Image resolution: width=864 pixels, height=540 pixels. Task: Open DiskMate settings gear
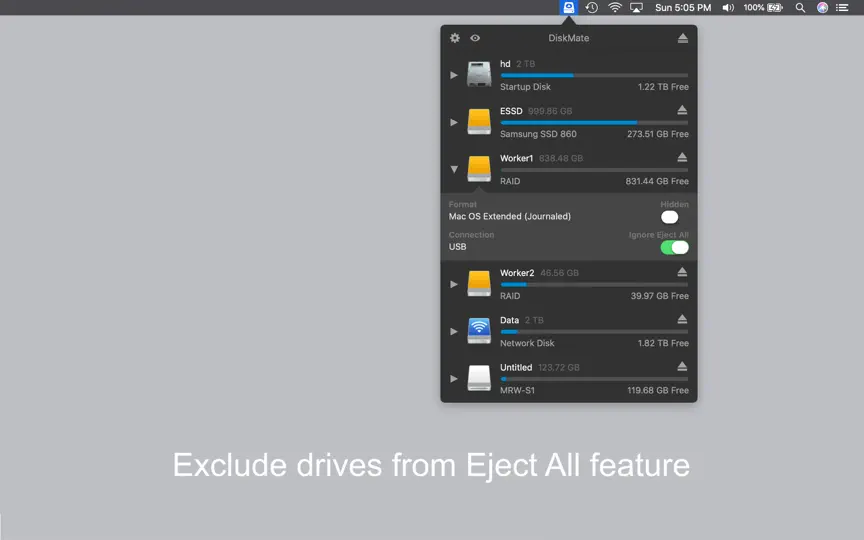[x=455, y=38]
